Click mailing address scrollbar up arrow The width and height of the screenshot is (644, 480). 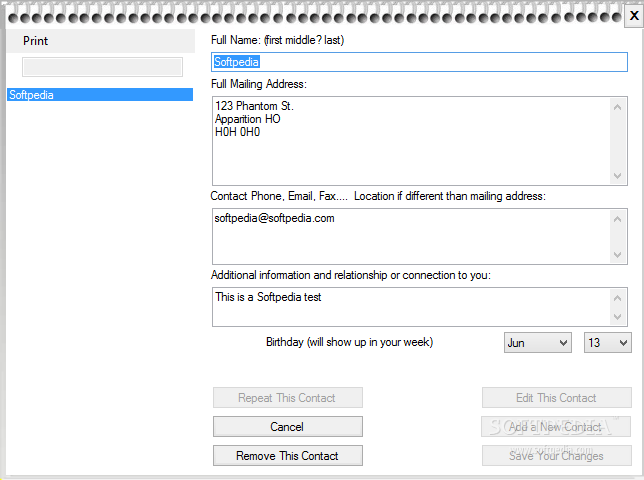(x=617, y=107)
